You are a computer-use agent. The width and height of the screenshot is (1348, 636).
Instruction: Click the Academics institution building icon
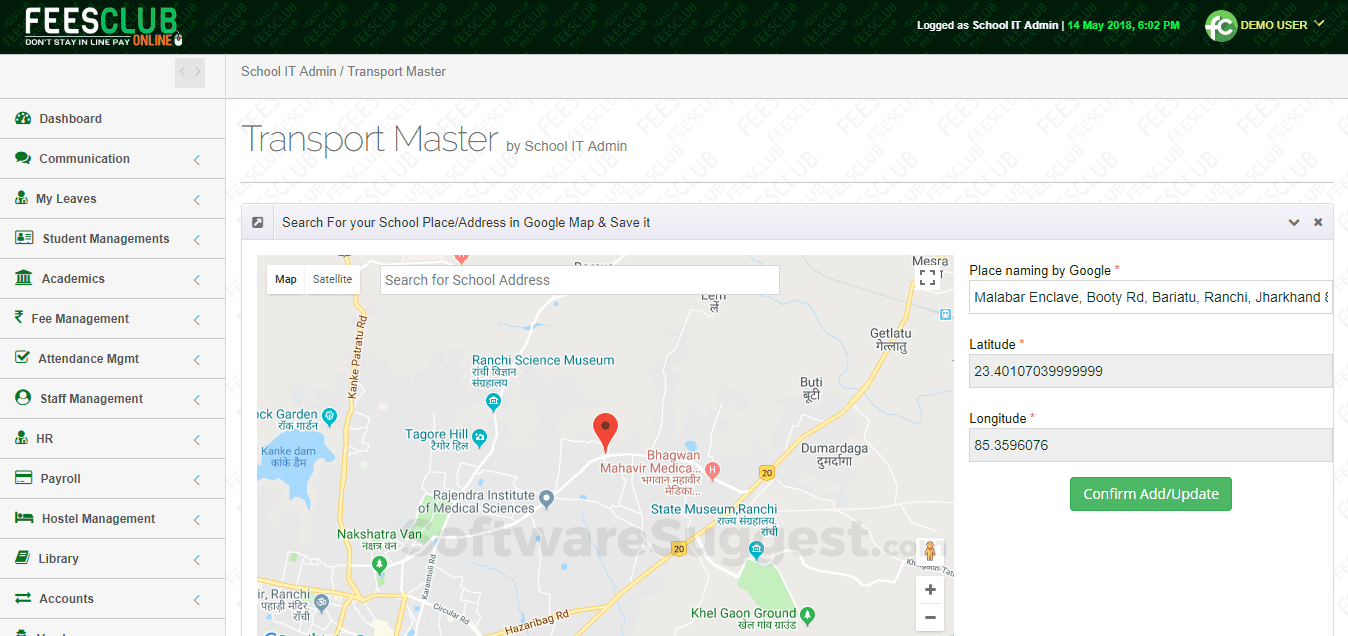point(24,278)
